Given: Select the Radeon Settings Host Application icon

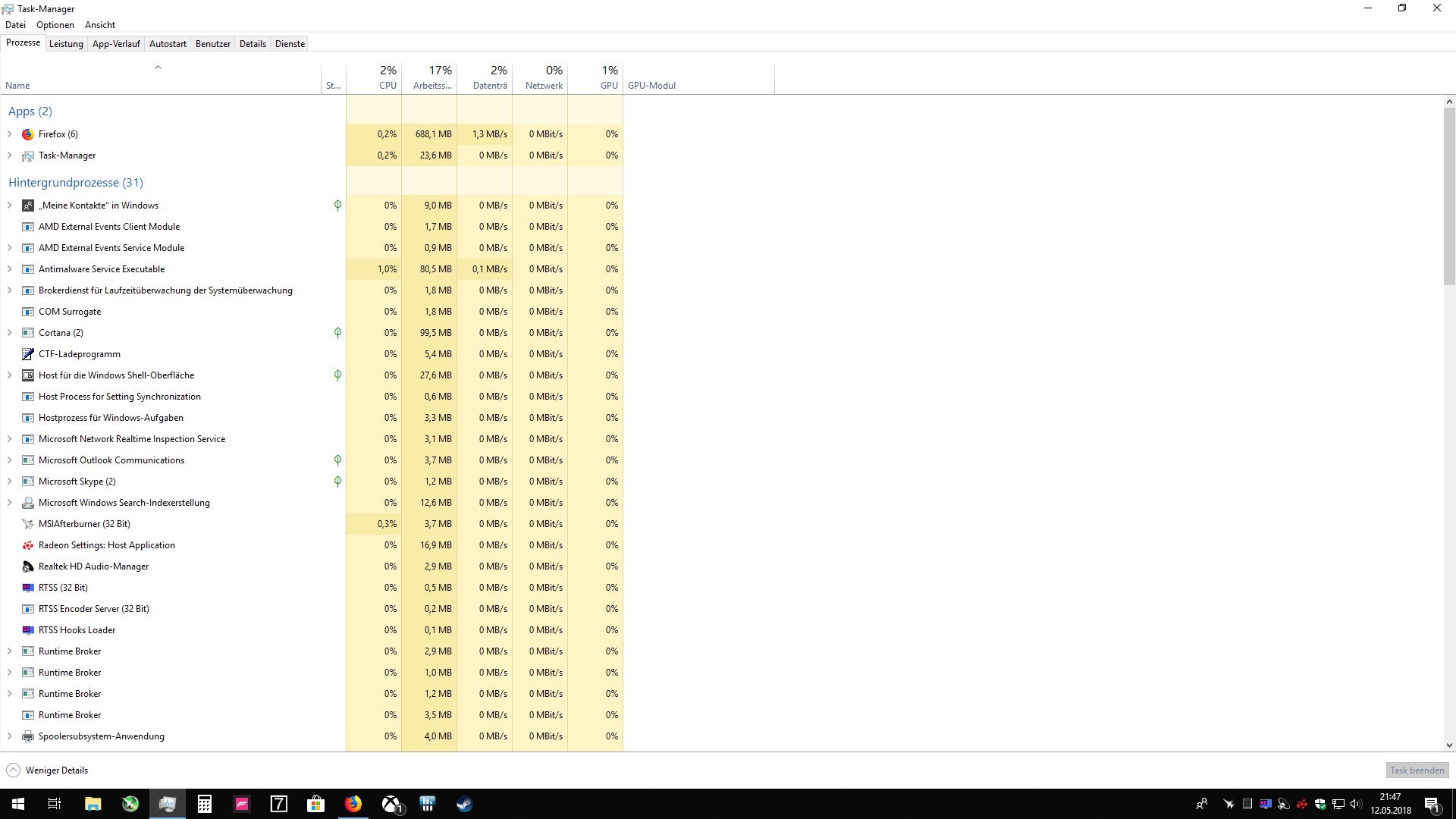Looking at the screenshot, I should (x=28, y=545).
